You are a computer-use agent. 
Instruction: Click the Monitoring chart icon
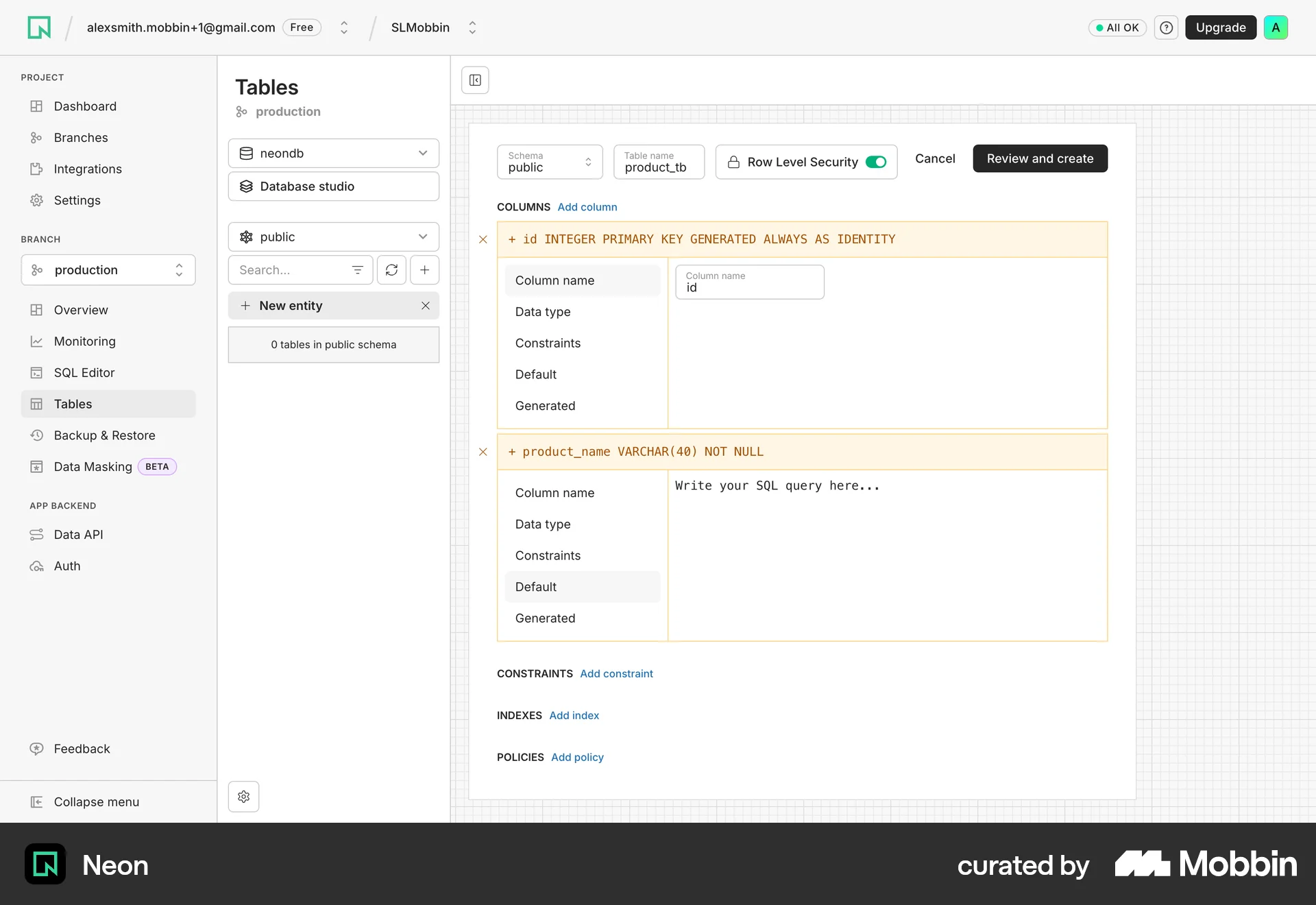[36, 341]
